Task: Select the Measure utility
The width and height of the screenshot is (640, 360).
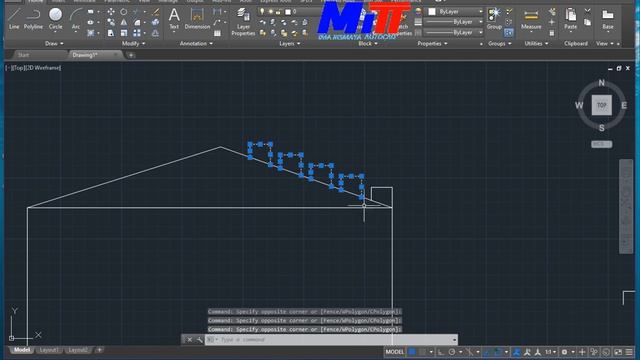Action: pos(531,20)
